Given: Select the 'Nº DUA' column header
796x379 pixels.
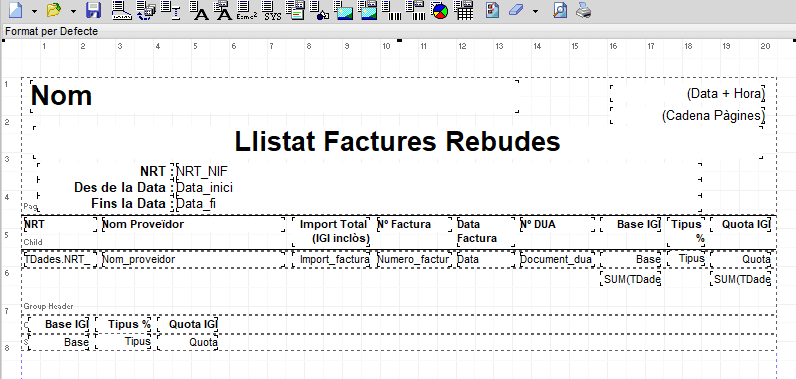Looking at the screenshot, I should (x=557, y=224).
